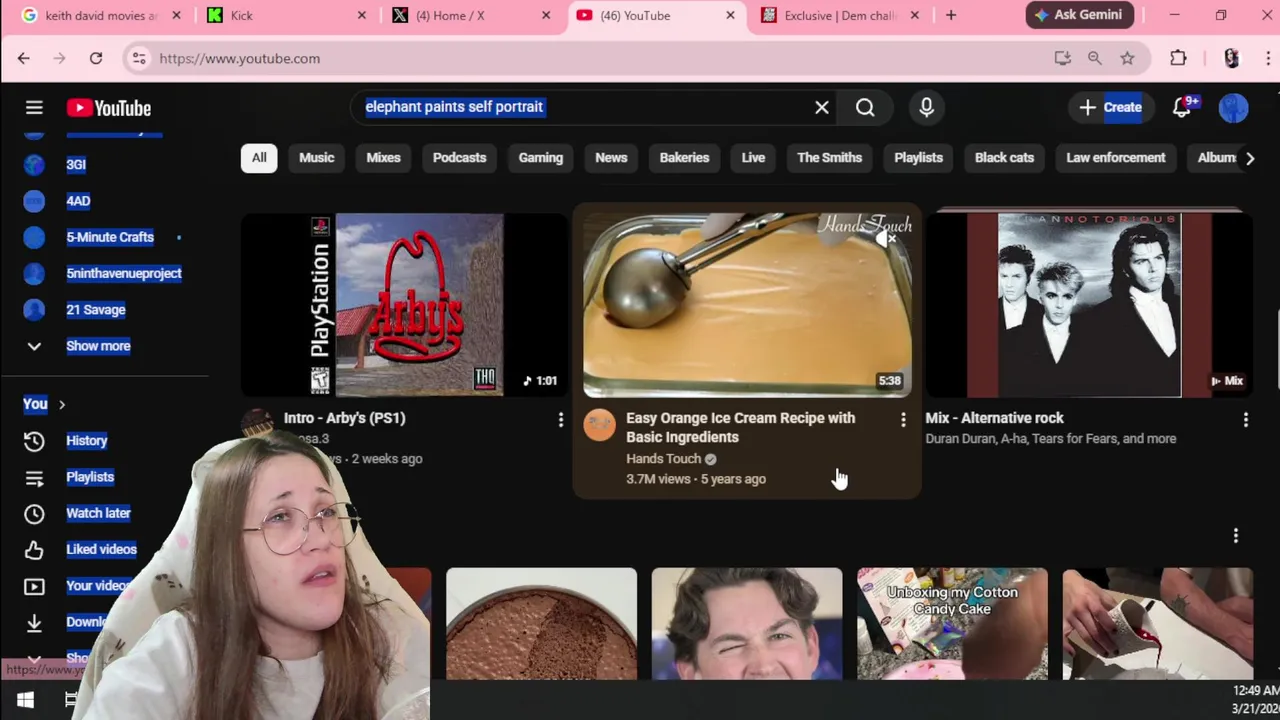Open the Duran Duran Alternative rock mix thumbnail

point(1089,305)
